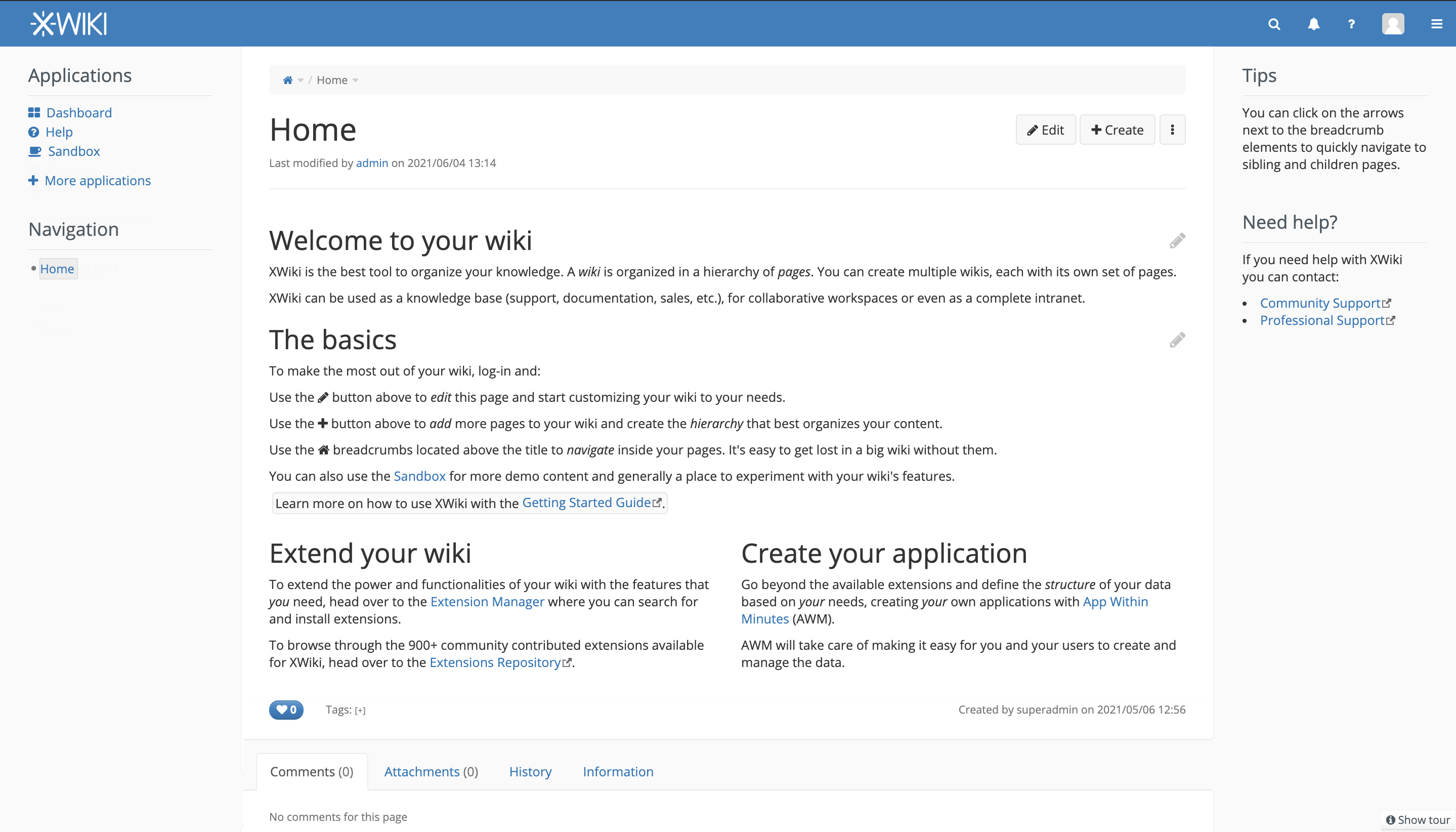
Task: Click the Help circle icon in sidebar
Action: point(34,132)
